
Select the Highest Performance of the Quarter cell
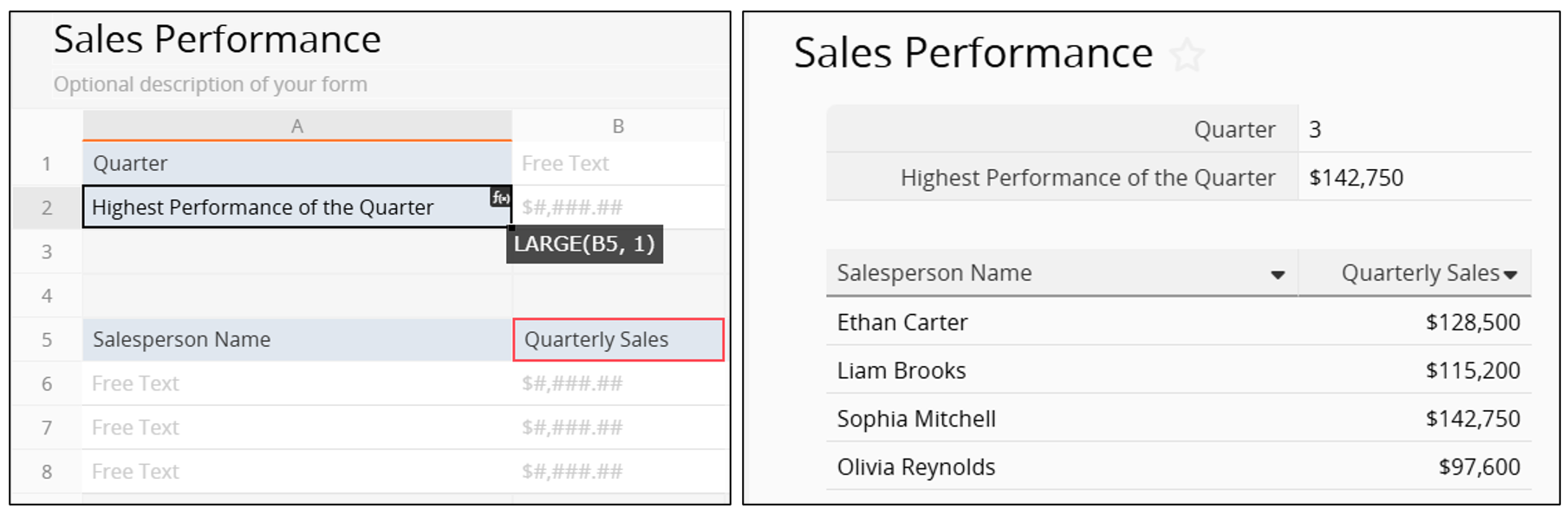(x=286, y=208)
